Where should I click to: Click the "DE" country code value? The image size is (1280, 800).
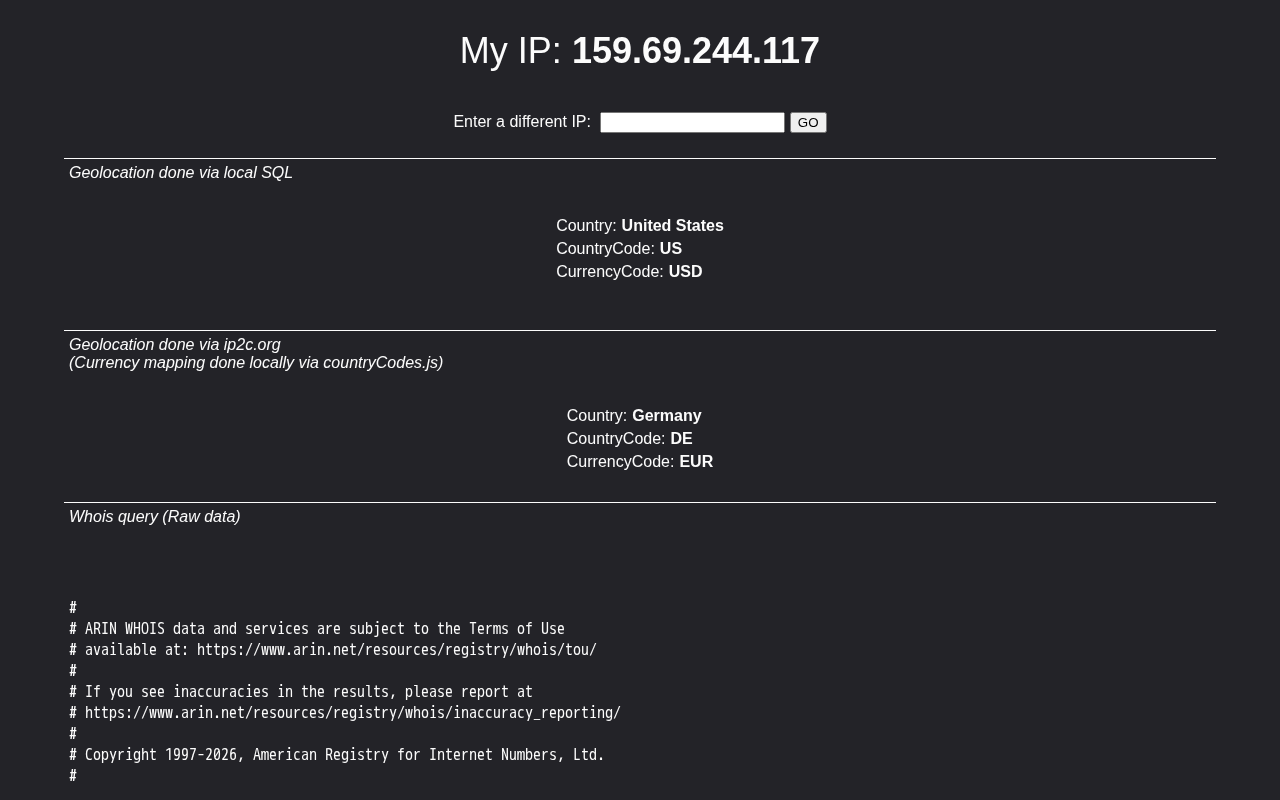click(681, 439)
